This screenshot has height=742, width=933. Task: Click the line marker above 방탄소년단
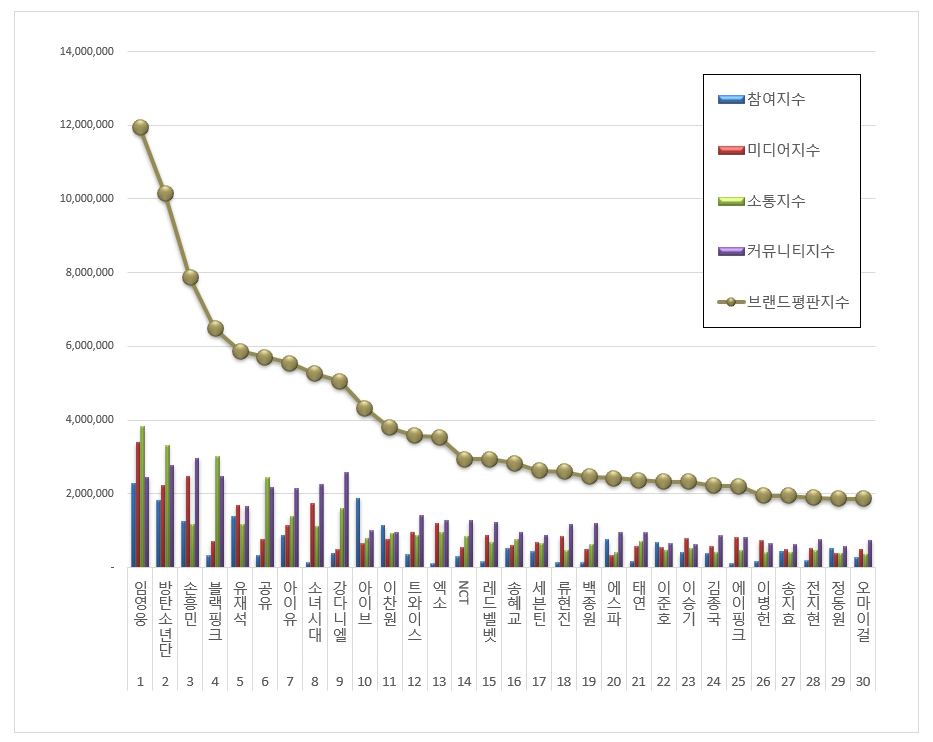(165, 193)
